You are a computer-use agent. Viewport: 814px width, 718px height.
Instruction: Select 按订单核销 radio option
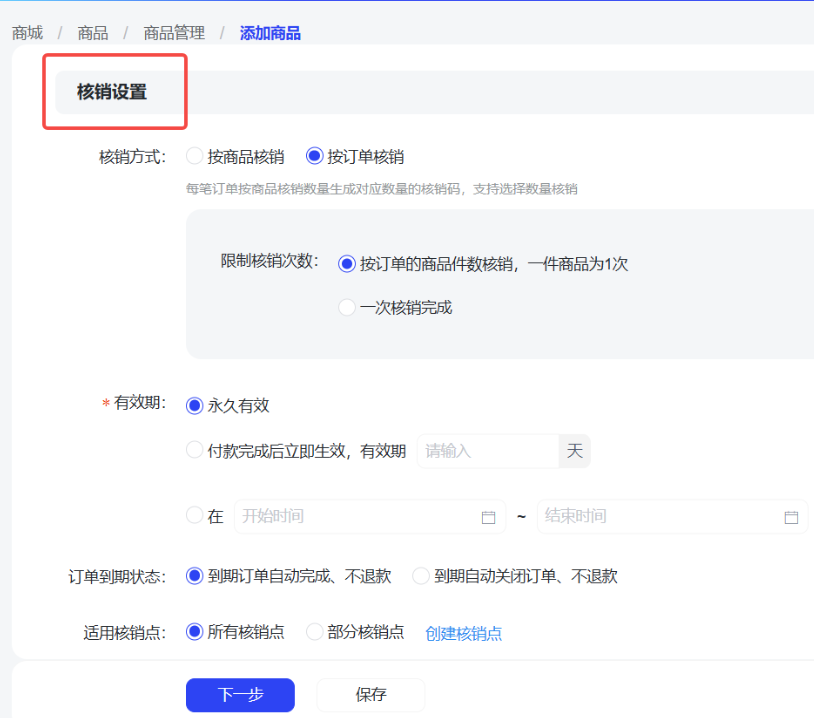click(x=315, y=156)
